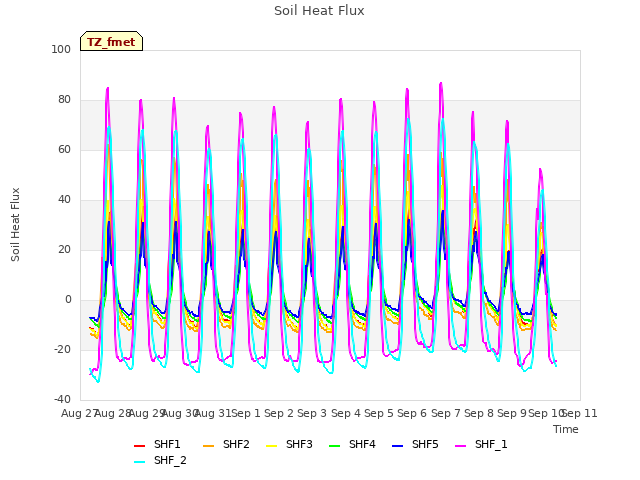Click the Sep 2 x-axis tick label

point(279,413)
